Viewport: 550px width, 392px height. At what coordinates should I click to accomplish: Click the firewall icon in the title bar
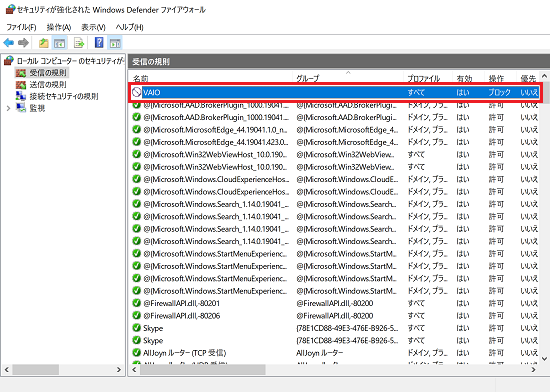pos(11,9)
